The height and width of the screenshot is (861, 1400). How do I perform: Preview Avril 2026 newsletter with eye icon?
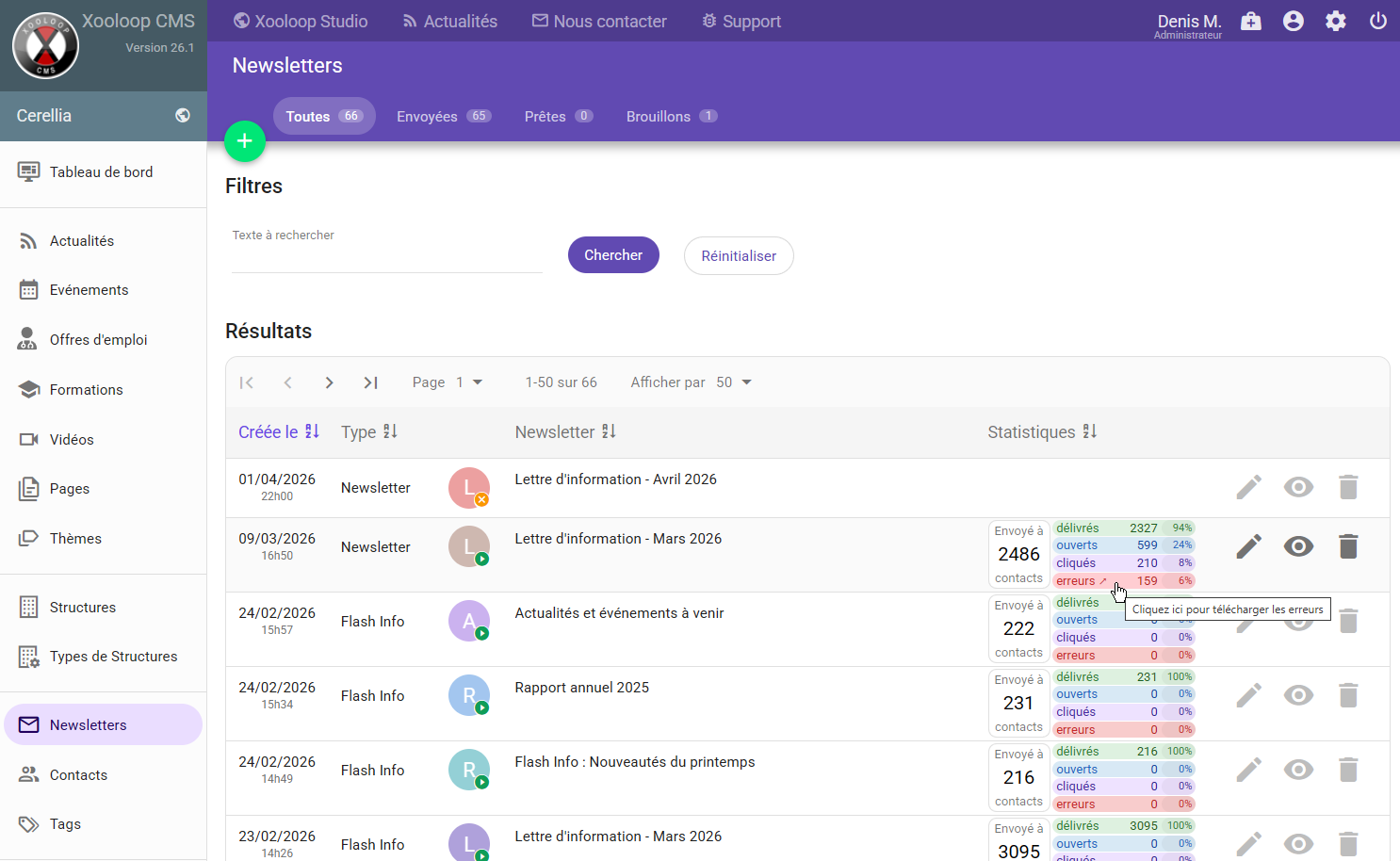tap(1298, 487)
